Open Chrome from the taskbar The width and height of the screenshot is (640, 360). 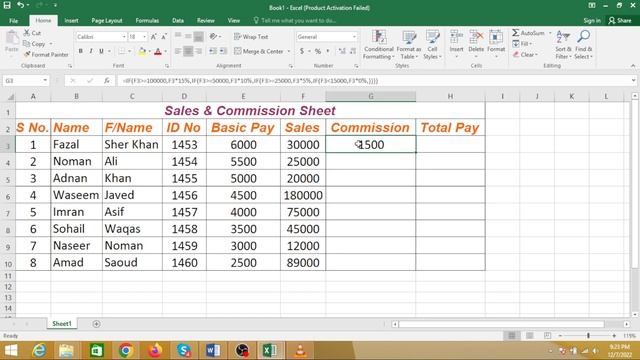point(126,351)
